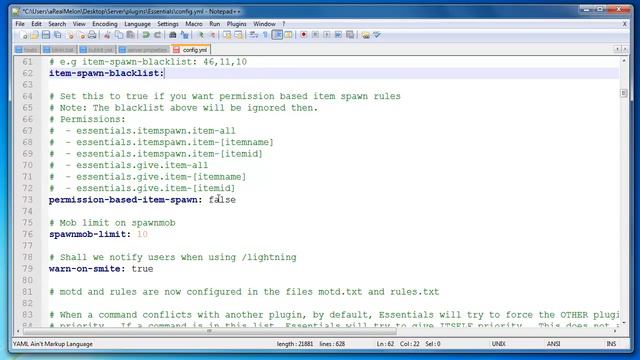
Task: Open the Encoding menu
Action: point(105,24)
